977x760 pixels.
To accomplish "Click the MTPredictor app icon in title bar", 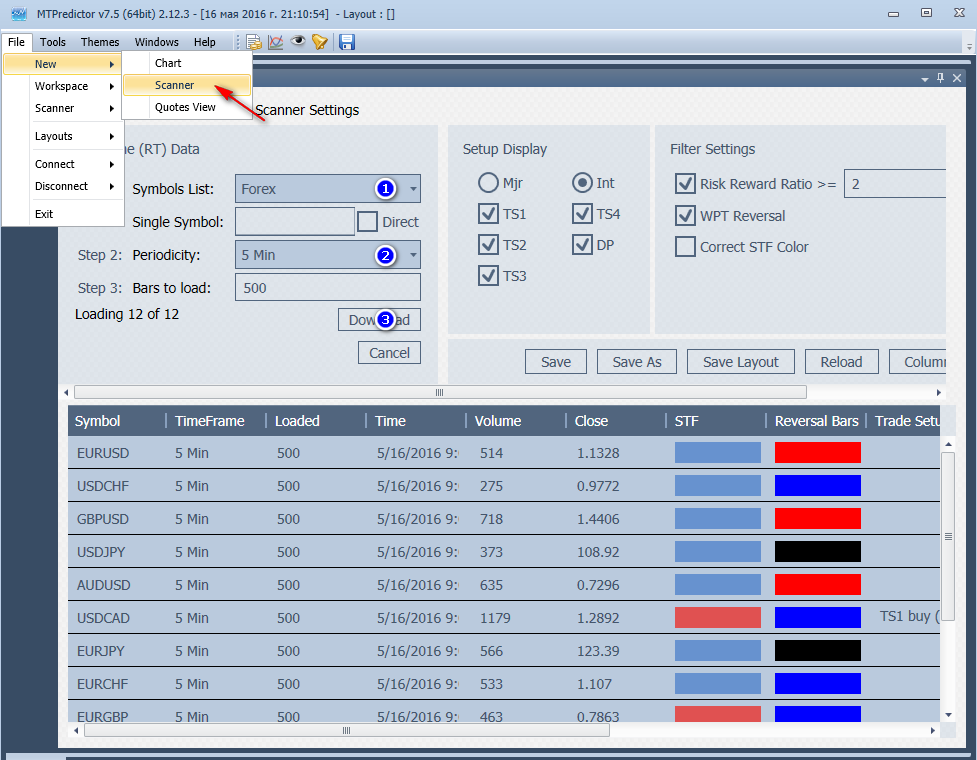I will pyautogui.click(x=17, y=13).
